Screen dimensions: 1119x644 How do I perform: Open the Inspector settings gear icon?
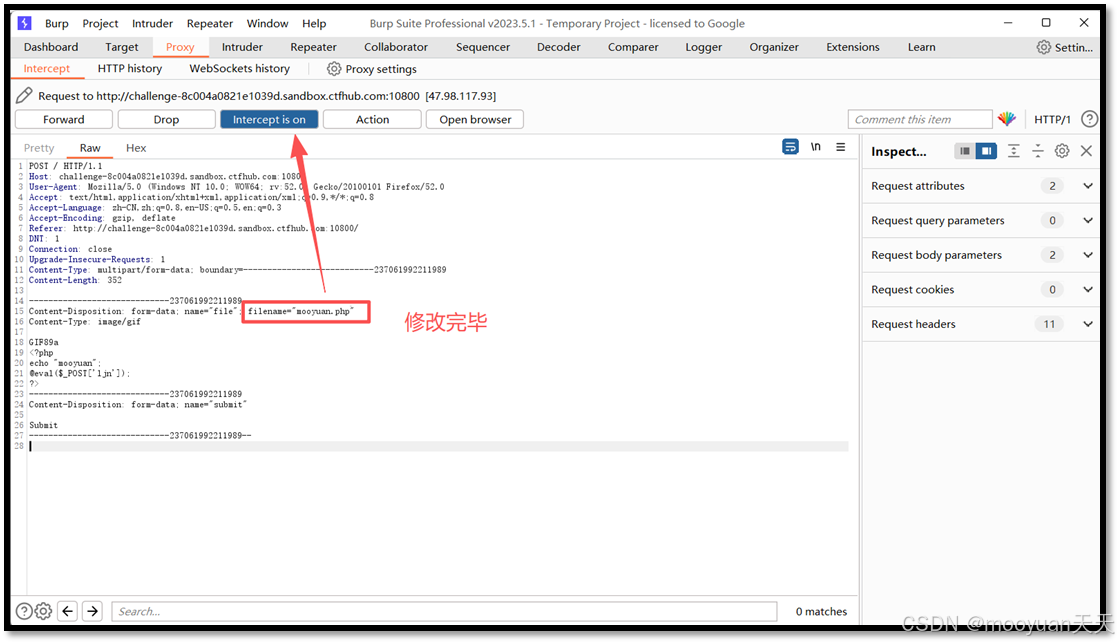(1062, 151)
